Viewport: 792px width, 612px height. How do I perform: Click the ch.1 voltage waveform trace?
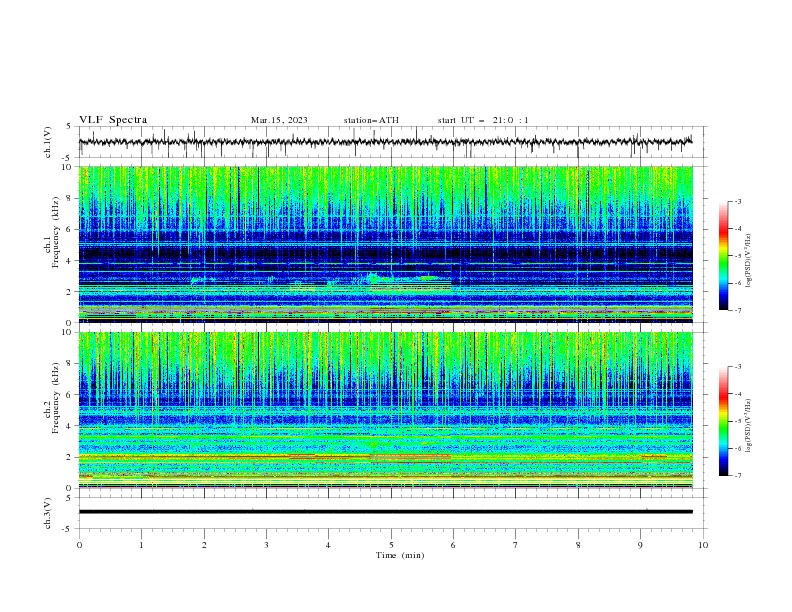point(385,142)
